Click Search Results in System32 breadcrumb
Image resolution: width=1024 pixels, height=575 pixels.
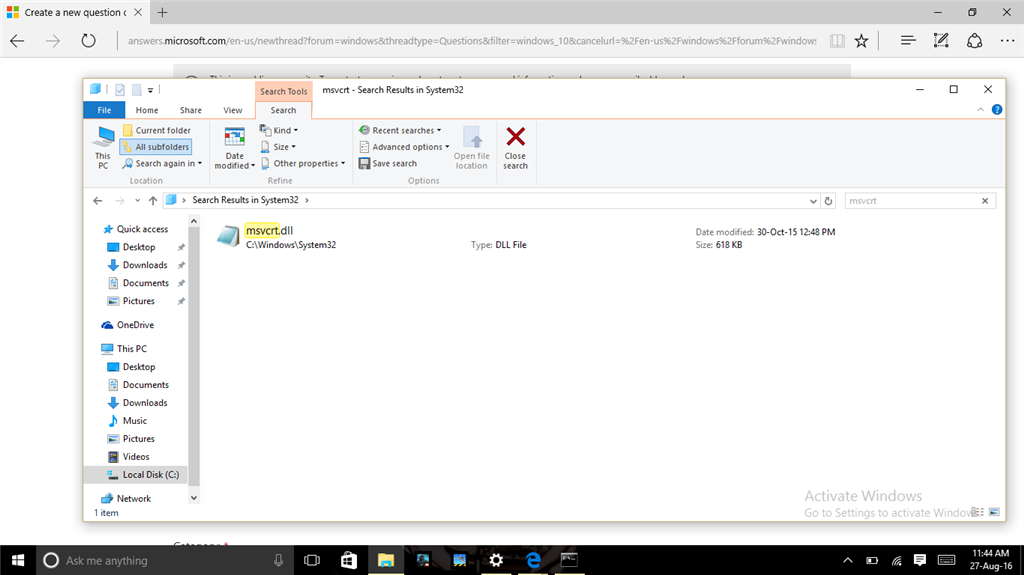(x=245, y=200)
